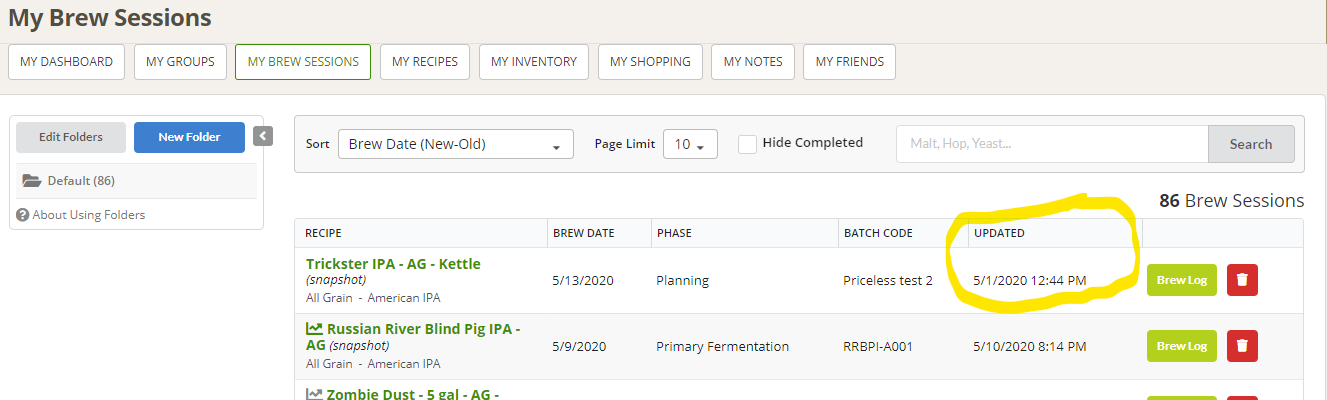The width and height of the screenshot is (1327, 400).
Task: Open the Sort by Brew Date dropdown
Action: 455,144
